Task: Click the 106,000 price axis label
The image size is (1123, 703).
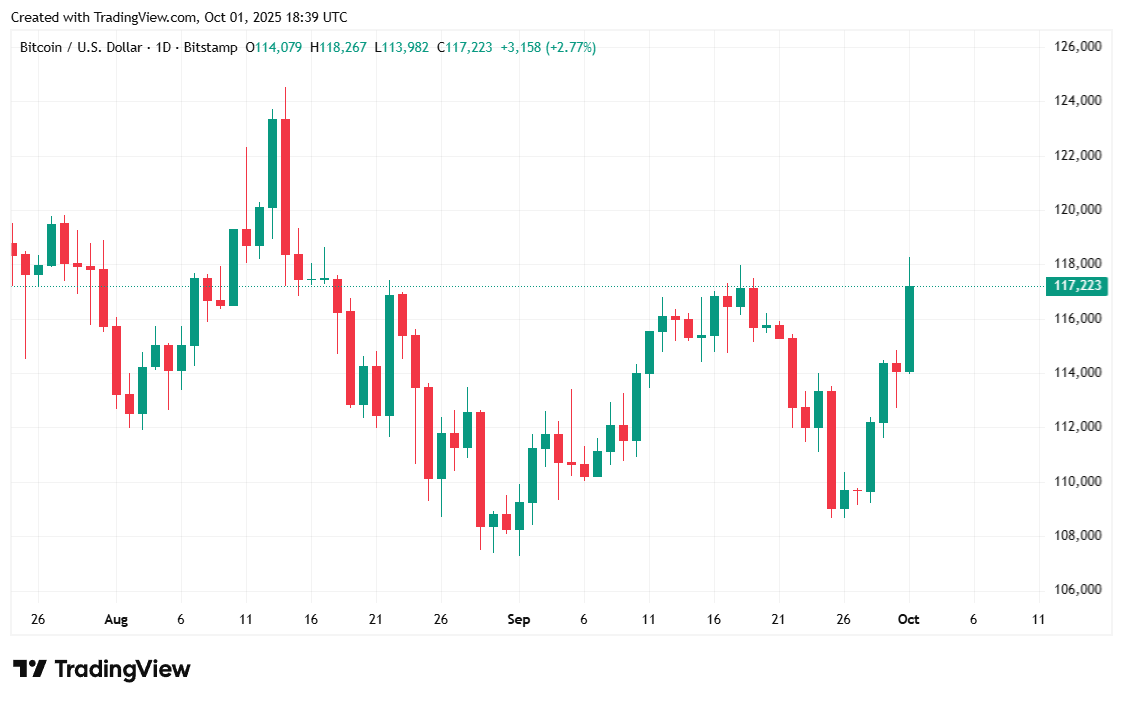Action: (1078, 590)
